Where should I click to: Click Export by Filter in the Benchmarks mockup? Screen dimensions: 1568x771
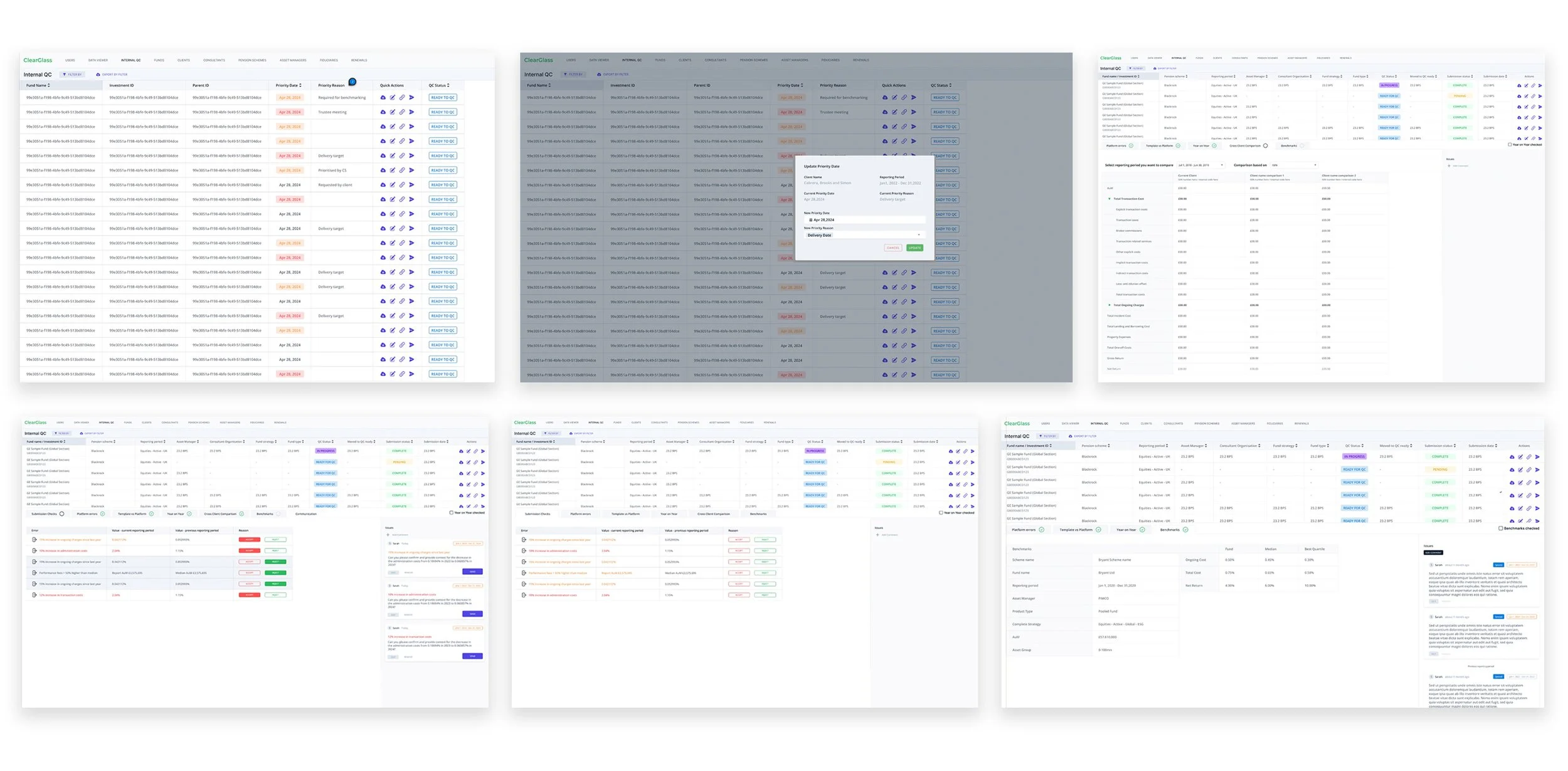(1083, 436)
